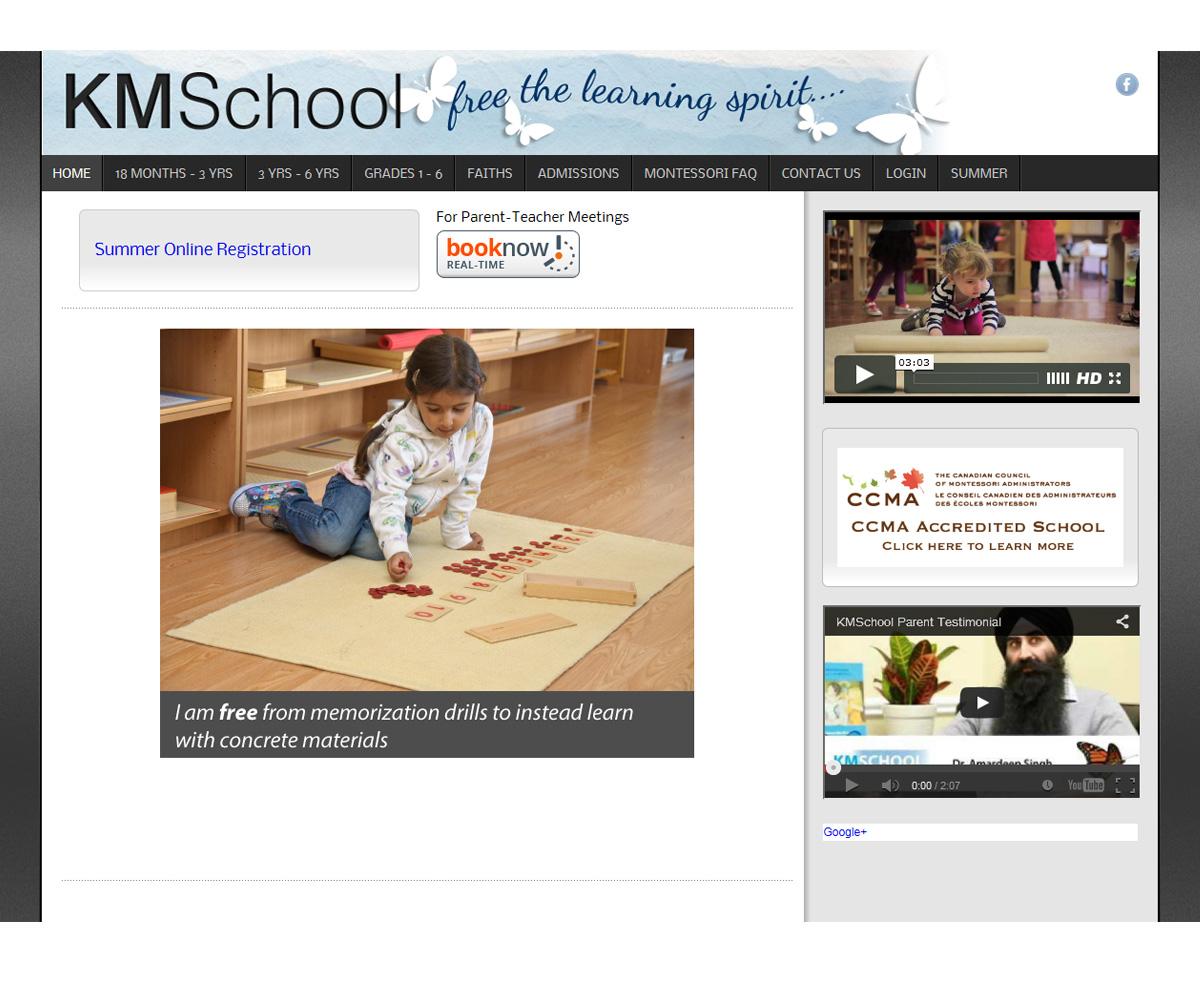Screen dimensions: 1200x1000
Task: Play the Vimeo classroom video
Action: pyautogui.click(x=864, y=375)
